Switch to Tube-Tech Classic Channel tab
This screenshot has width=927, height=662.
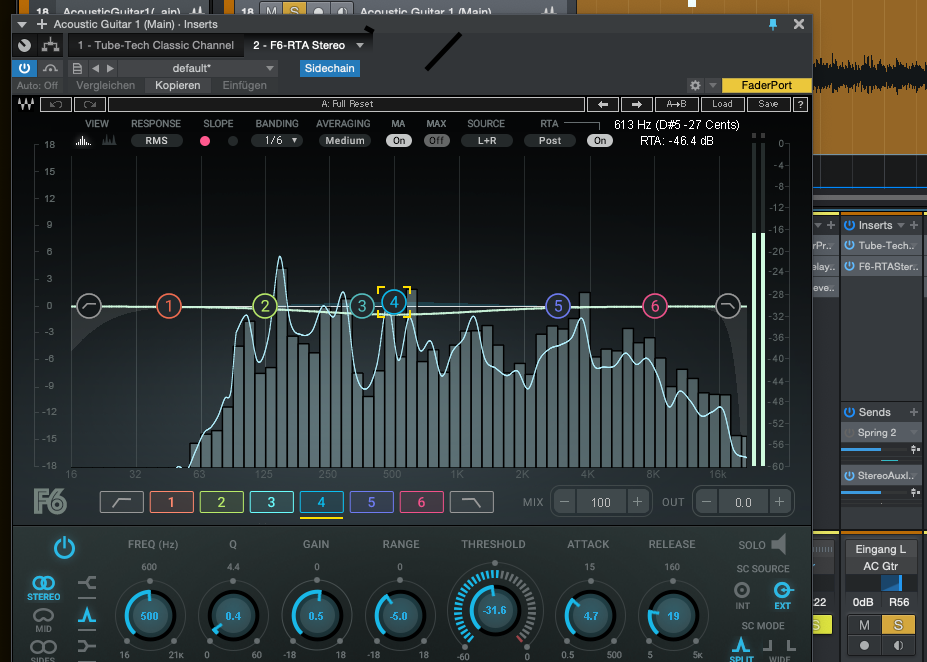[155, 46]
